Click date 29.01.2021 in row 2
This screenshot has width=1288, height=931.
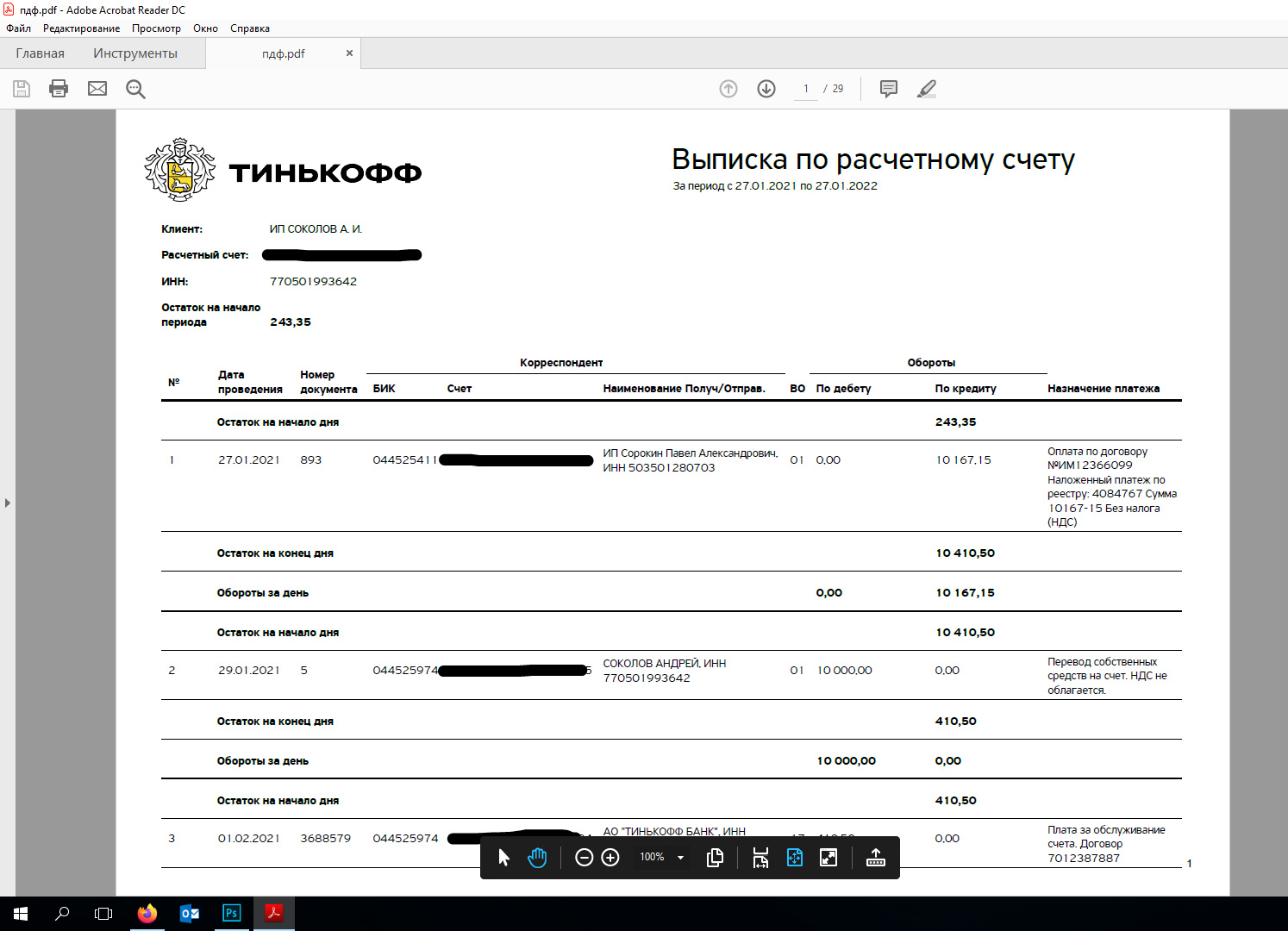tap(249, 671)
